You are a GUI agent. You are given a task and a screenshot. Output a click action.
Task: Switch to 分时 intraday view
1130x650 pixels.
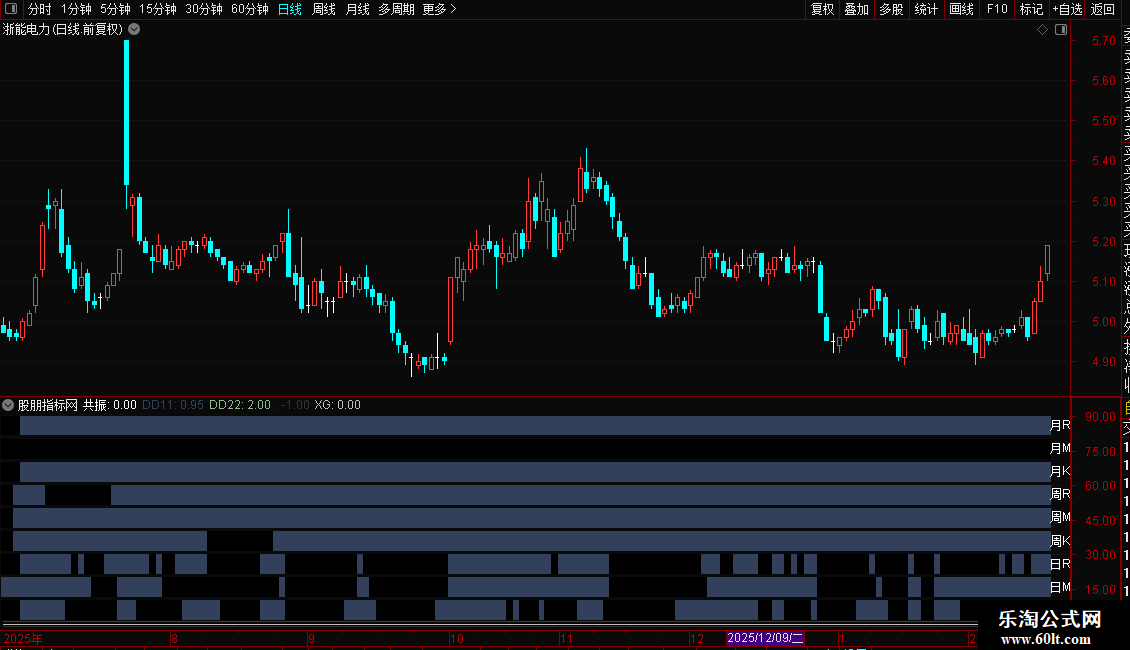pos(40,9)
